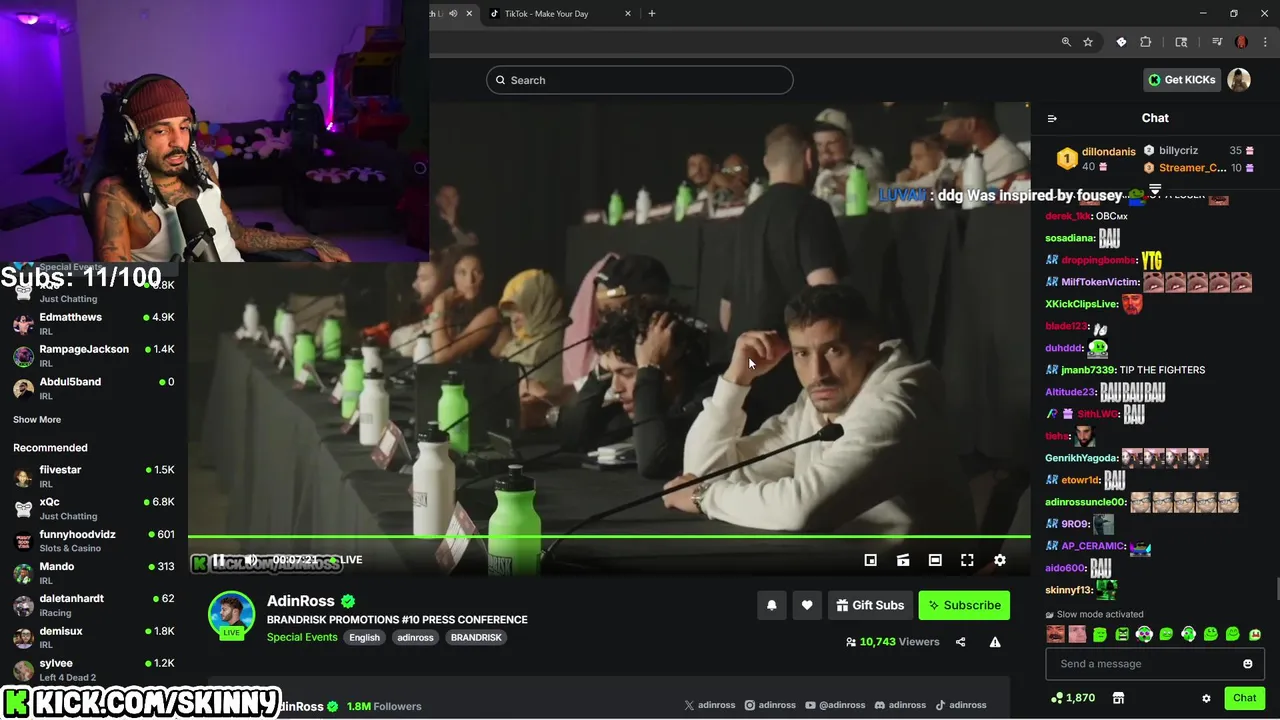Mute the stream volume speaker icon
Image resolution: width=1280 pixels, height=720 pixels.
point(251,560)
